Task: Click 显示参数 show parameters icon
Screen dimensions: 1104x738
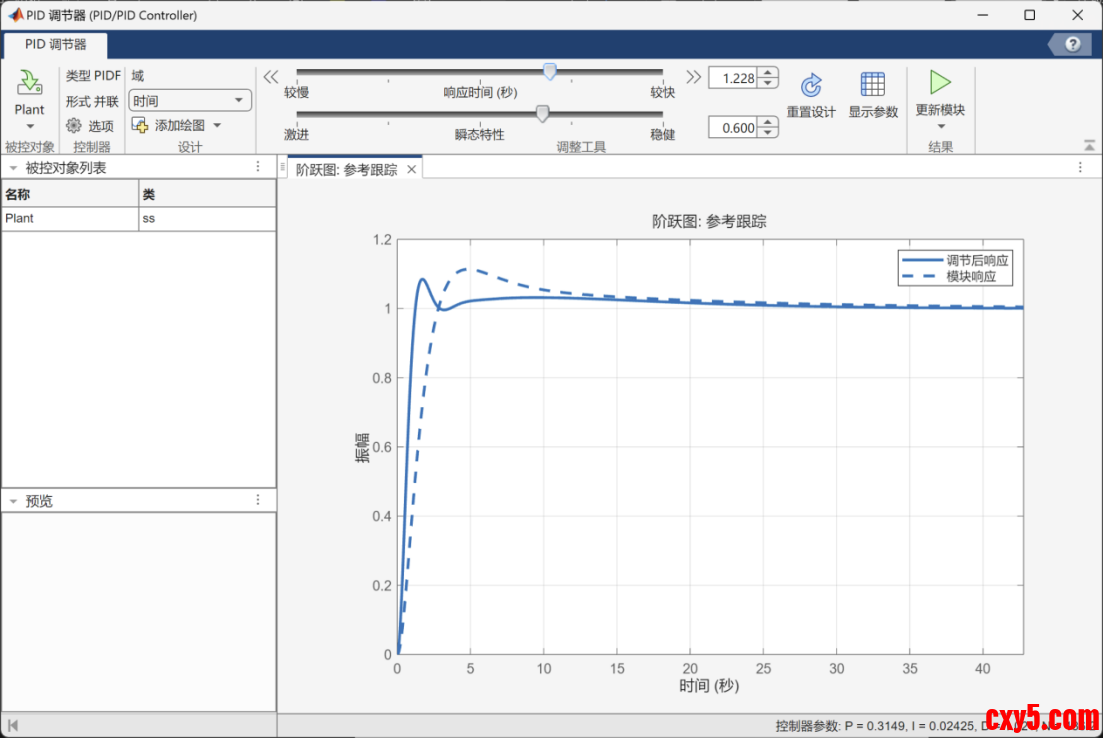Action: click(x=872, y=85)
